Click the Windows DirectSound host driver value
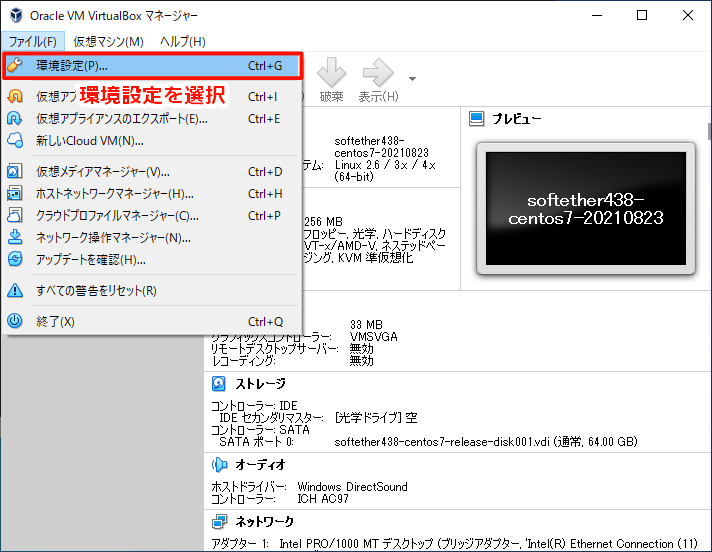712x552 pixels. point(352,487)
